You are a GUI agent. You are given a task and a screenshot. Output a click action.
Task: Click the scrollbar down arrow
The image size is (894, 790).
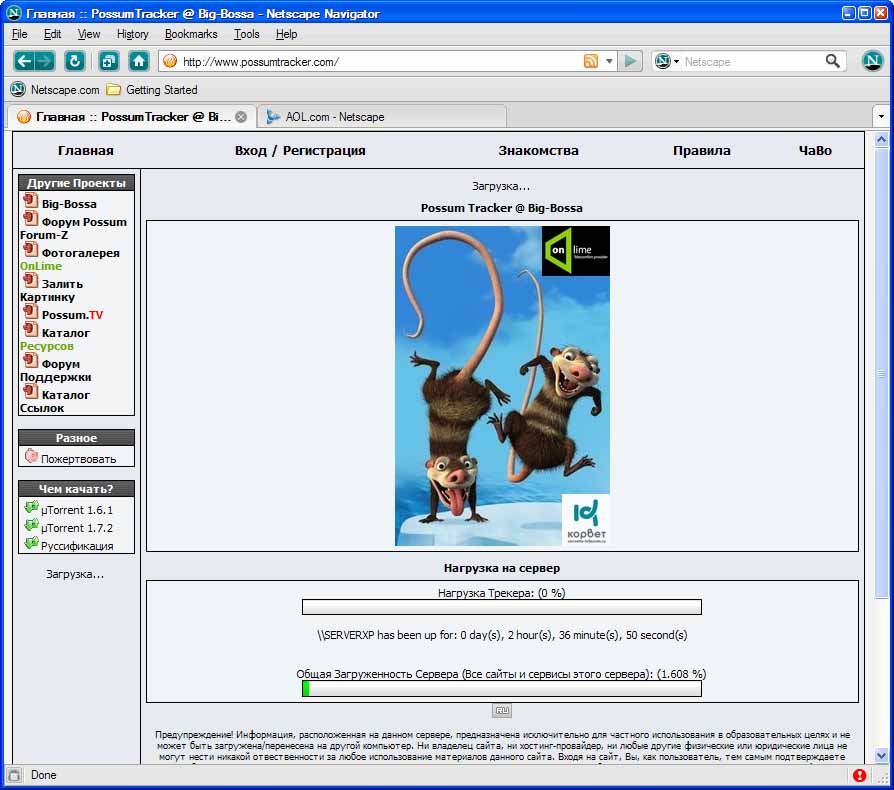[881, 755]
